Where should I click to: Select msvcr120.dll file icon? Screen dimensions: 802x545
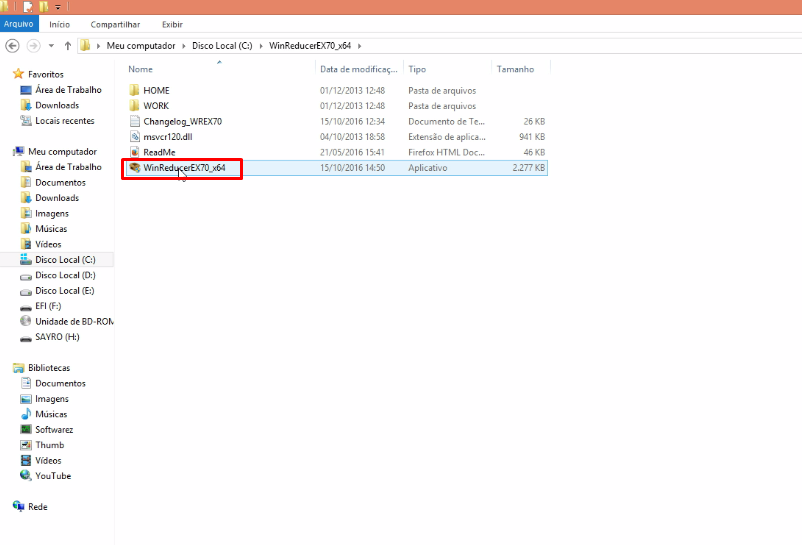click(x=135, y=137)
